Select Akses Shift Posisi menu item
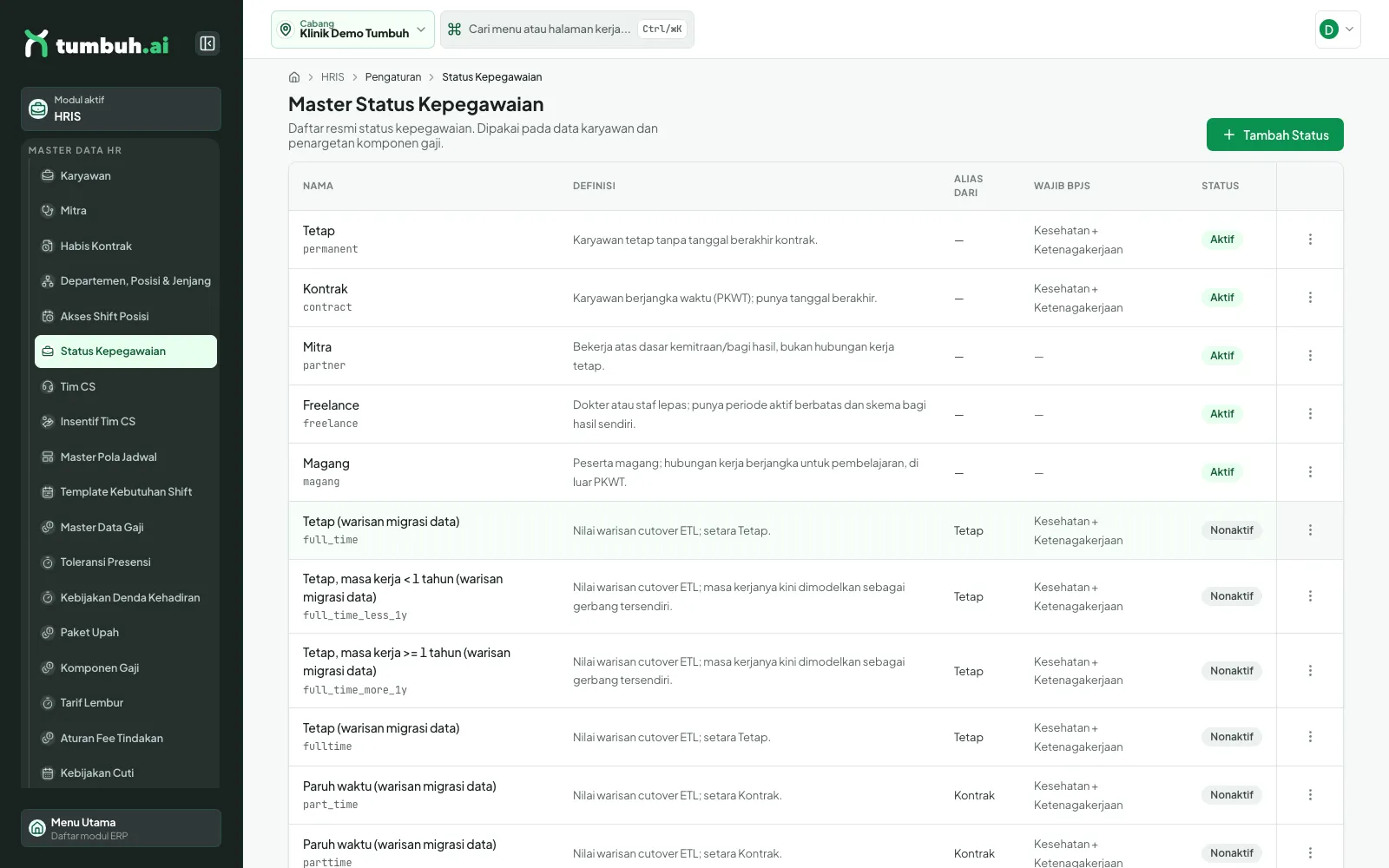 [126, 317]
